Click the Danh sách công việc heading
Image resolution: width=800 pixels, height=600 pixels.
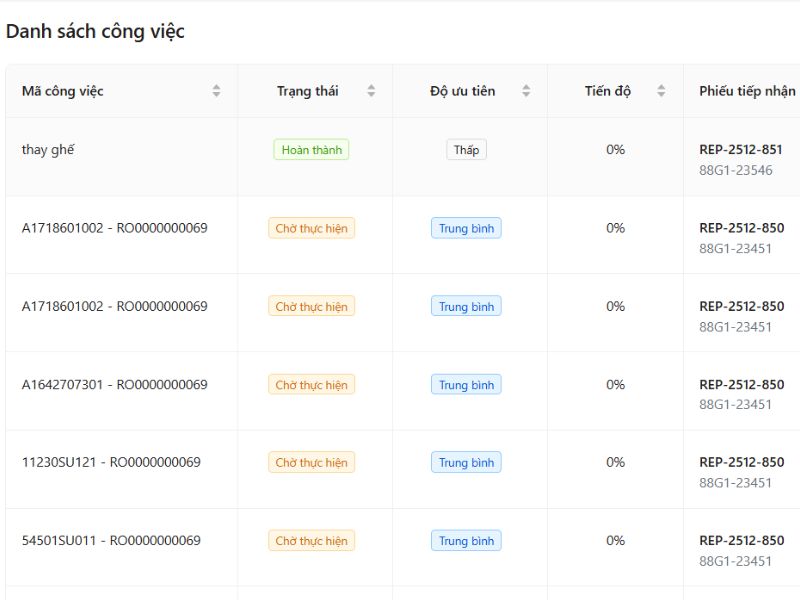pyautogui.click(x=95, y=31)
